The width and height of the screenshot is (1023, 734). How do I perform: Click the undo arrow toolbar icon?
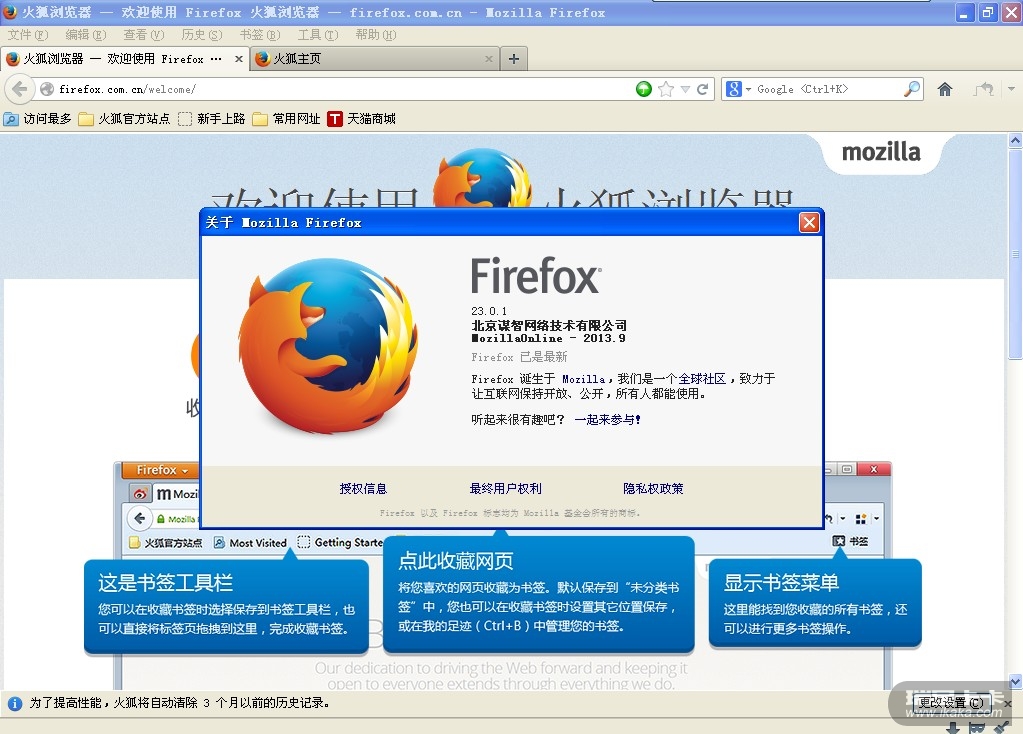click(x=984, y=89)
